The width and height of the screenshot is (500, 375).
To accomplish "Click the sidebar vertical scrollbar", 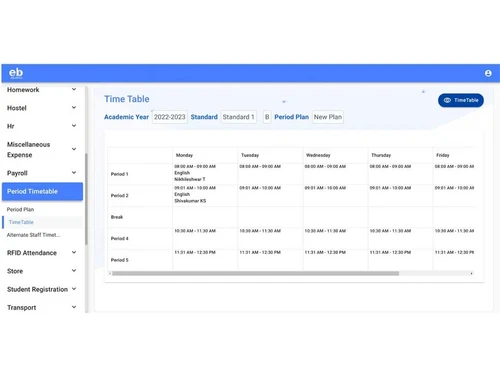I will pyautogui.click(x=86, y=199).
